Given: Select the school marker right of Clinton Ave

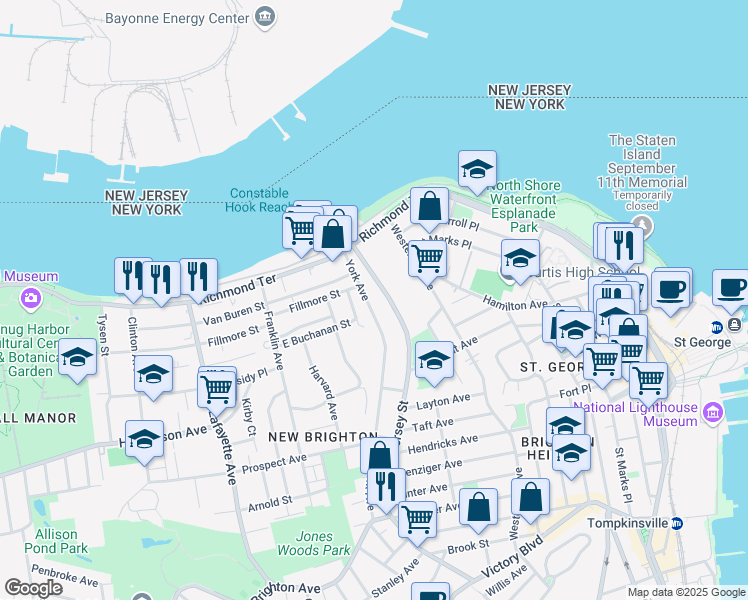Looking at the screenshot, I should [x=153, y=375].
